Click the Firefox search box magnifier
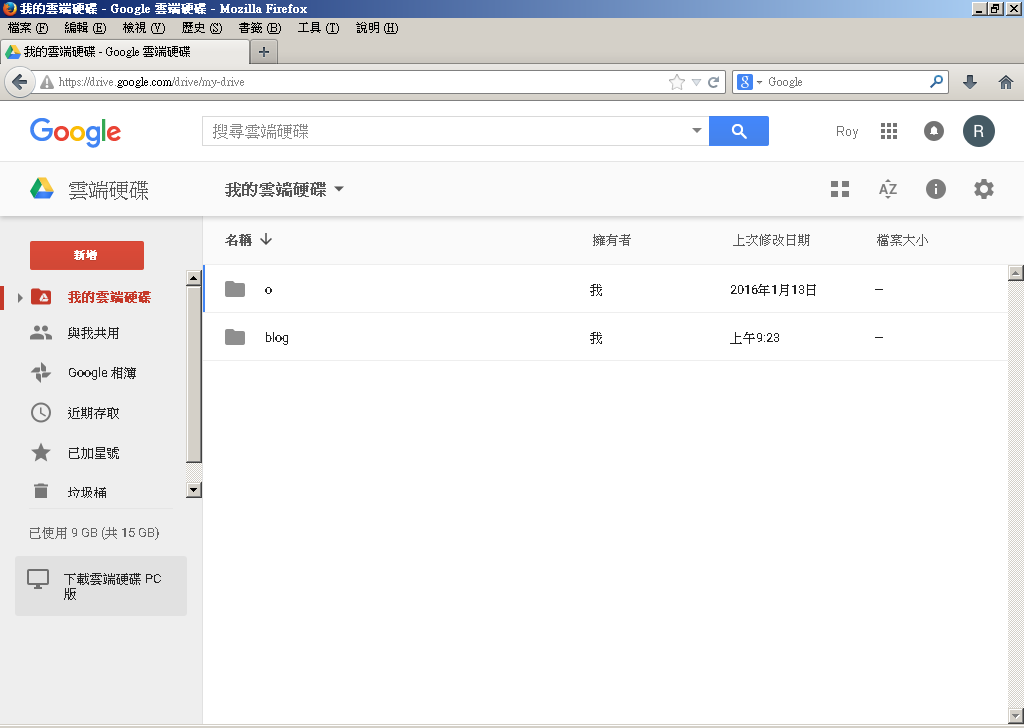 coord(936,82)
